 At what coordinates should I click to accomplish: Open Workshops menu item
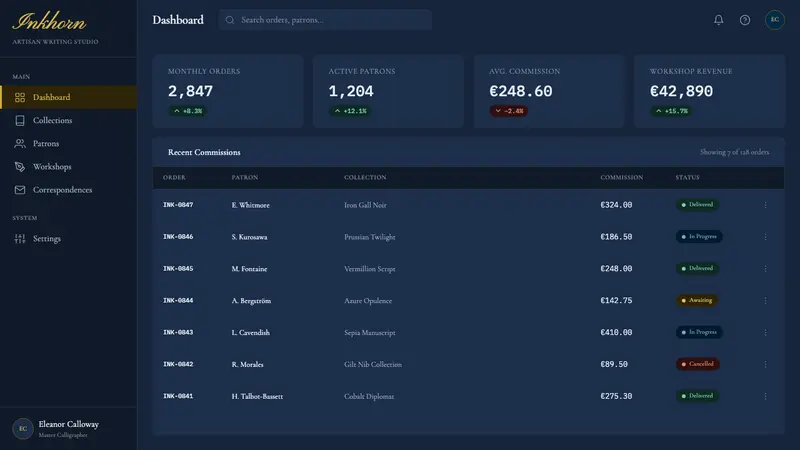click(x=68, y=167)
